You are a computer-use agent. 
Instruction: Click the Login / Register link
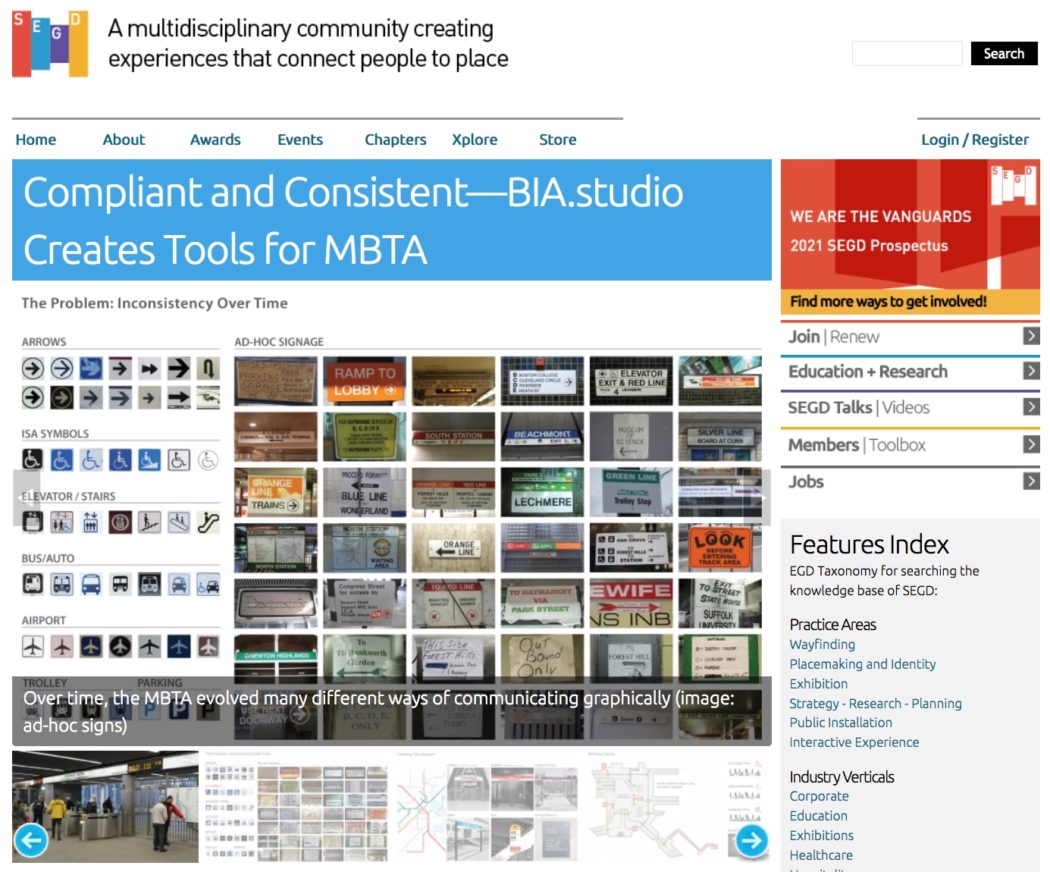975,139
